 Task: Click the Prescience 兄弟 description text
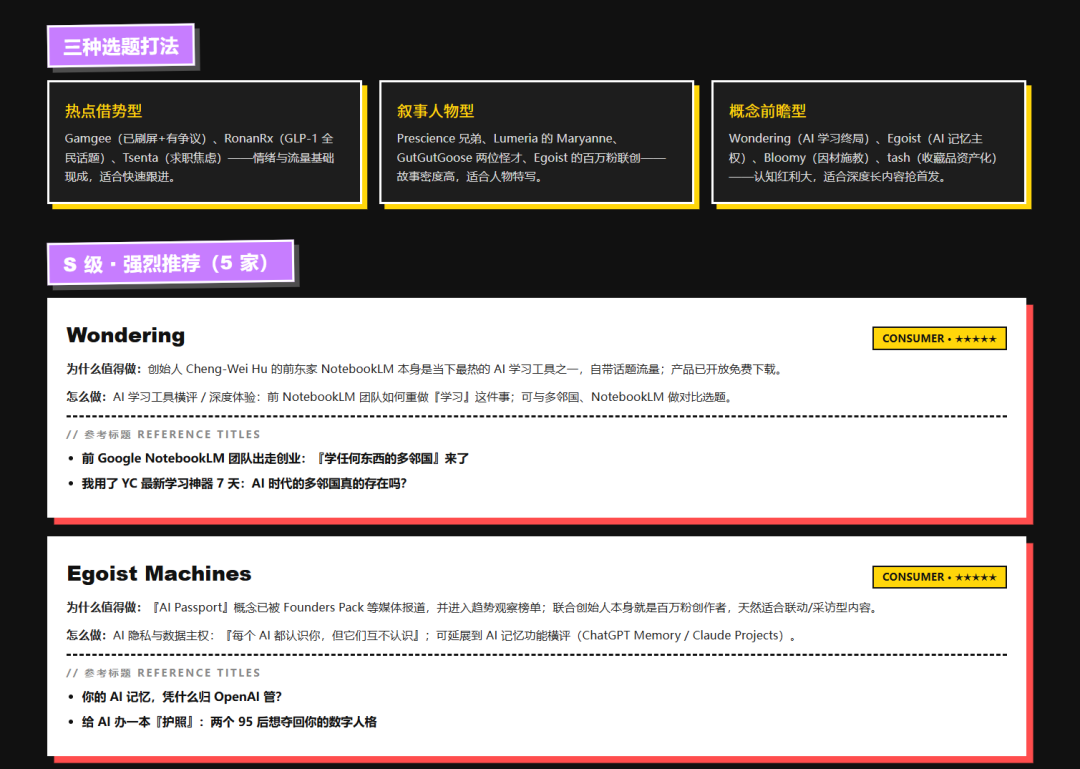pyautogui.click(x=531, y=158)
